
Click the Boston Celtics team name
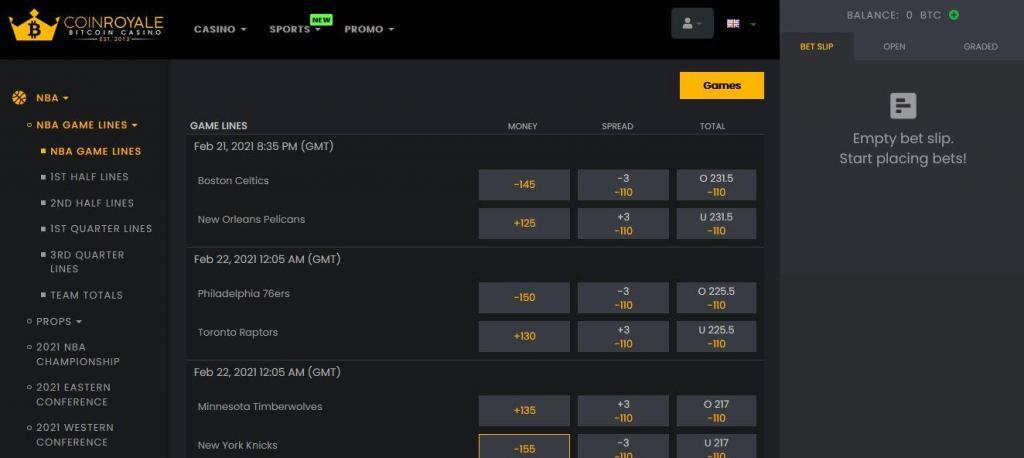click(233, 181)
